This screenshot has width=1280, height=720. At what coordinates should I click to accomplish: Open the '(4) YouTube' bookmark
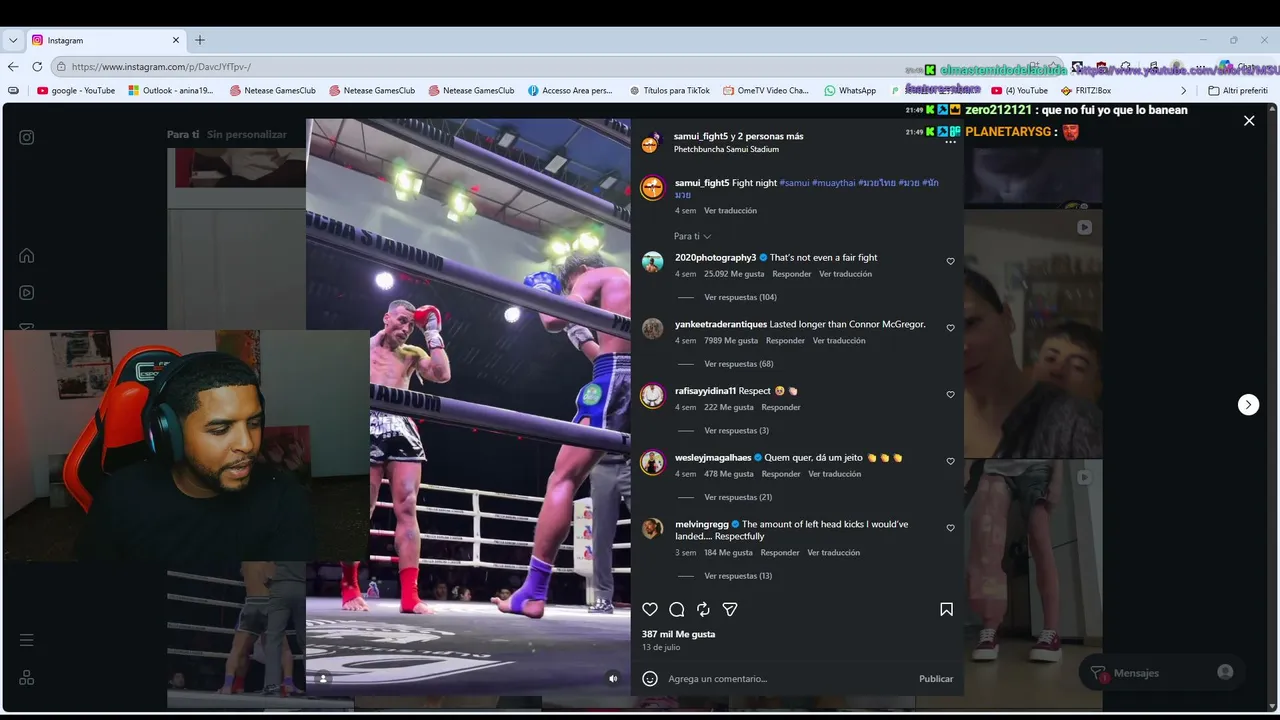pyautogui.click(x=1019, y=90)
